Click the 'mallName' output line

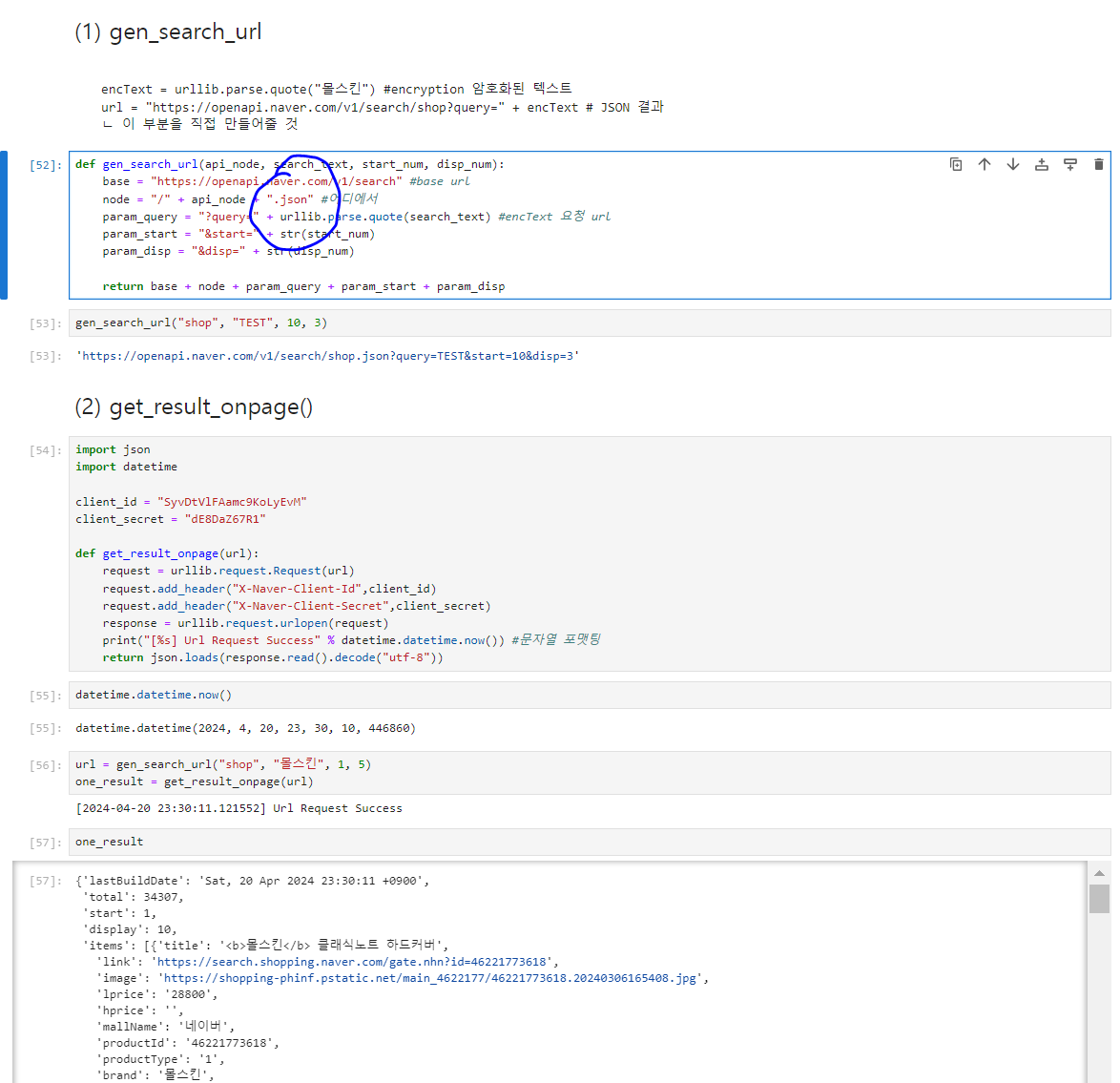click(x=165, y=1027)
